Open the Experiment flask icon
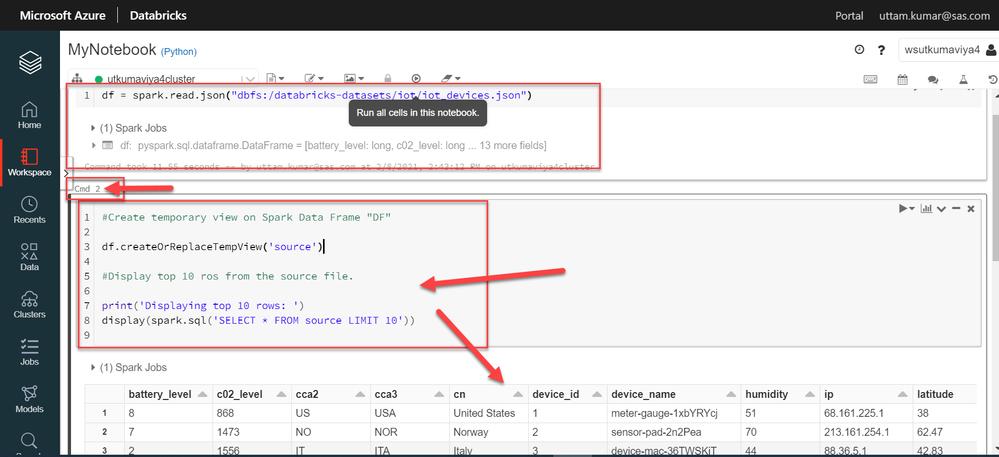 [963, 79]
